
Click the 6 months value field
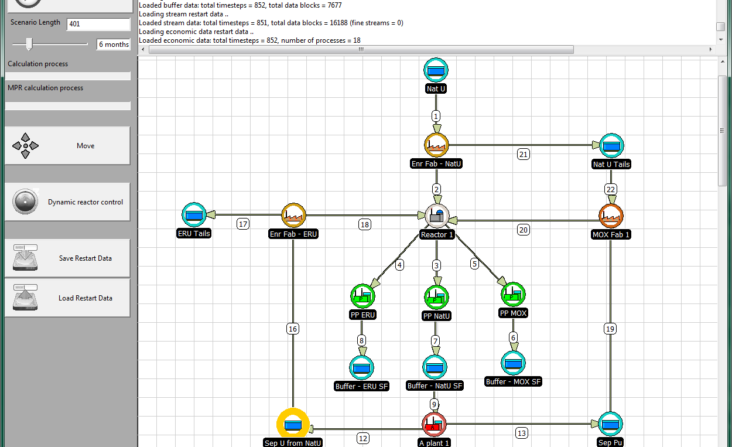[113, 44]
